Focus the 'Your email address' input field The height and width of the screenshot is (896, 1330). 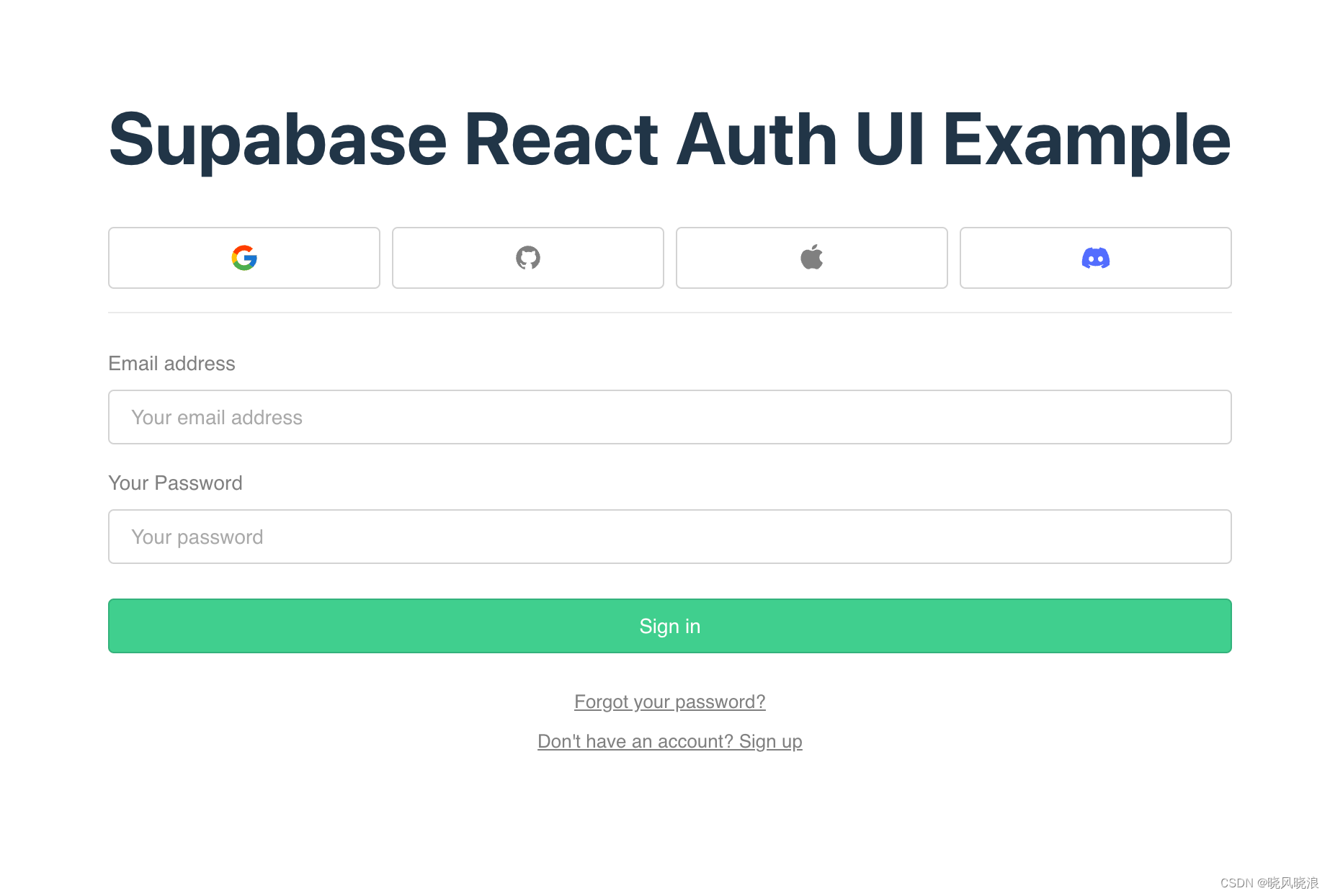[670, 417]
